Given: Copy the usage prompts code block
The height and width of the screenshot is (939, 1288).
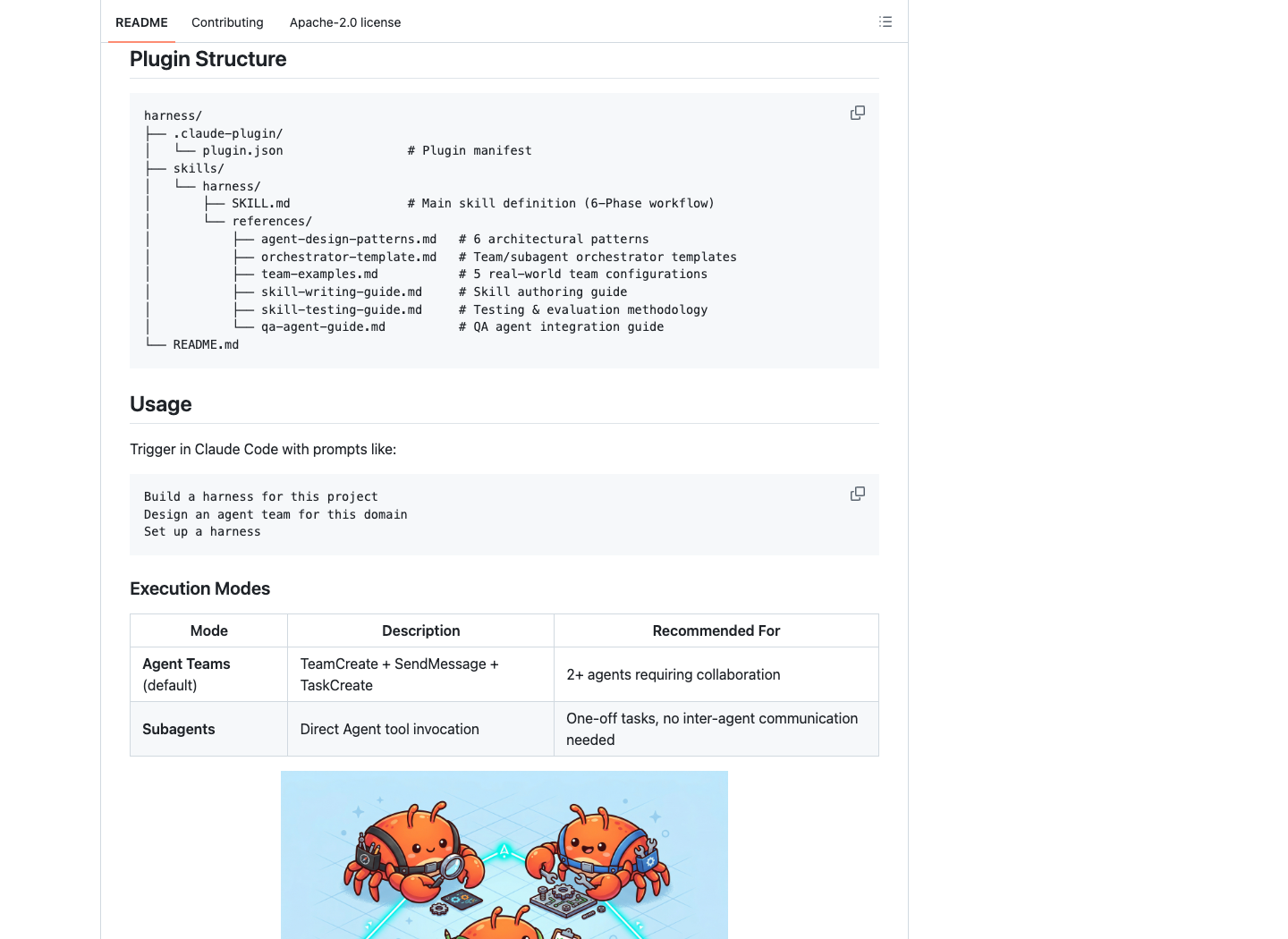Looking at the screenshot, I should [x=858, y=494].
